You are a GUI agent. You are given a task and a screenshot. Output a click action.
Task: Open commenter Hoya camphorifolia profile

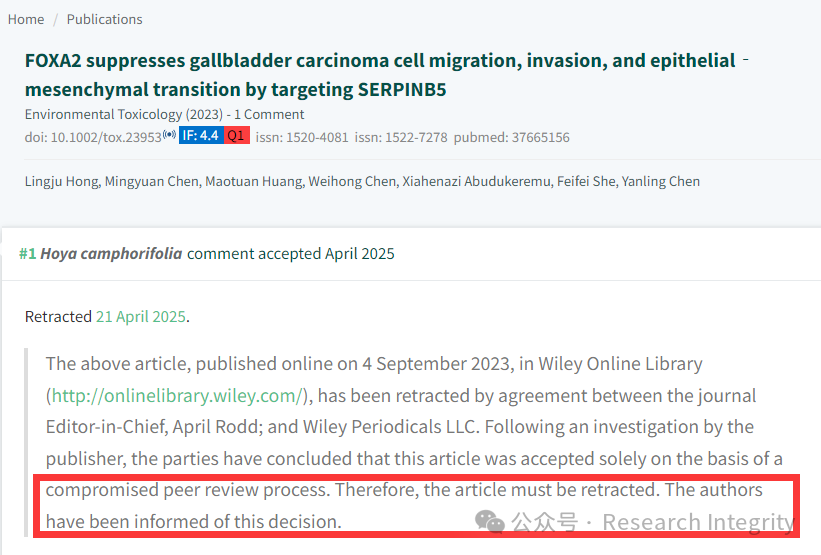coord(112,254)
